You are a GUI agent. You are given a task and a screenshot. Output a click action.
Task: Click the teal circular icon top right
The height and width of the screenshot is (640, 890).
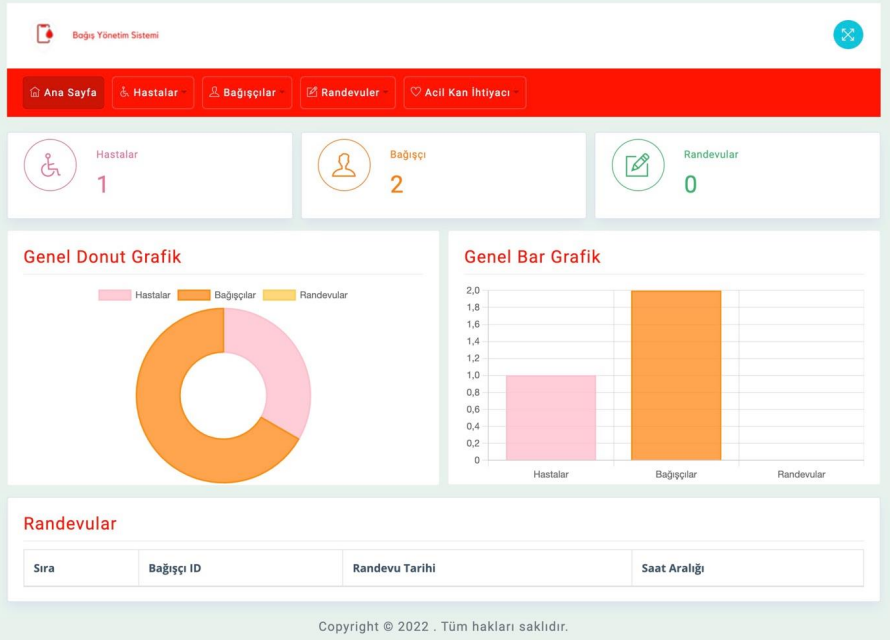(848, 34)
